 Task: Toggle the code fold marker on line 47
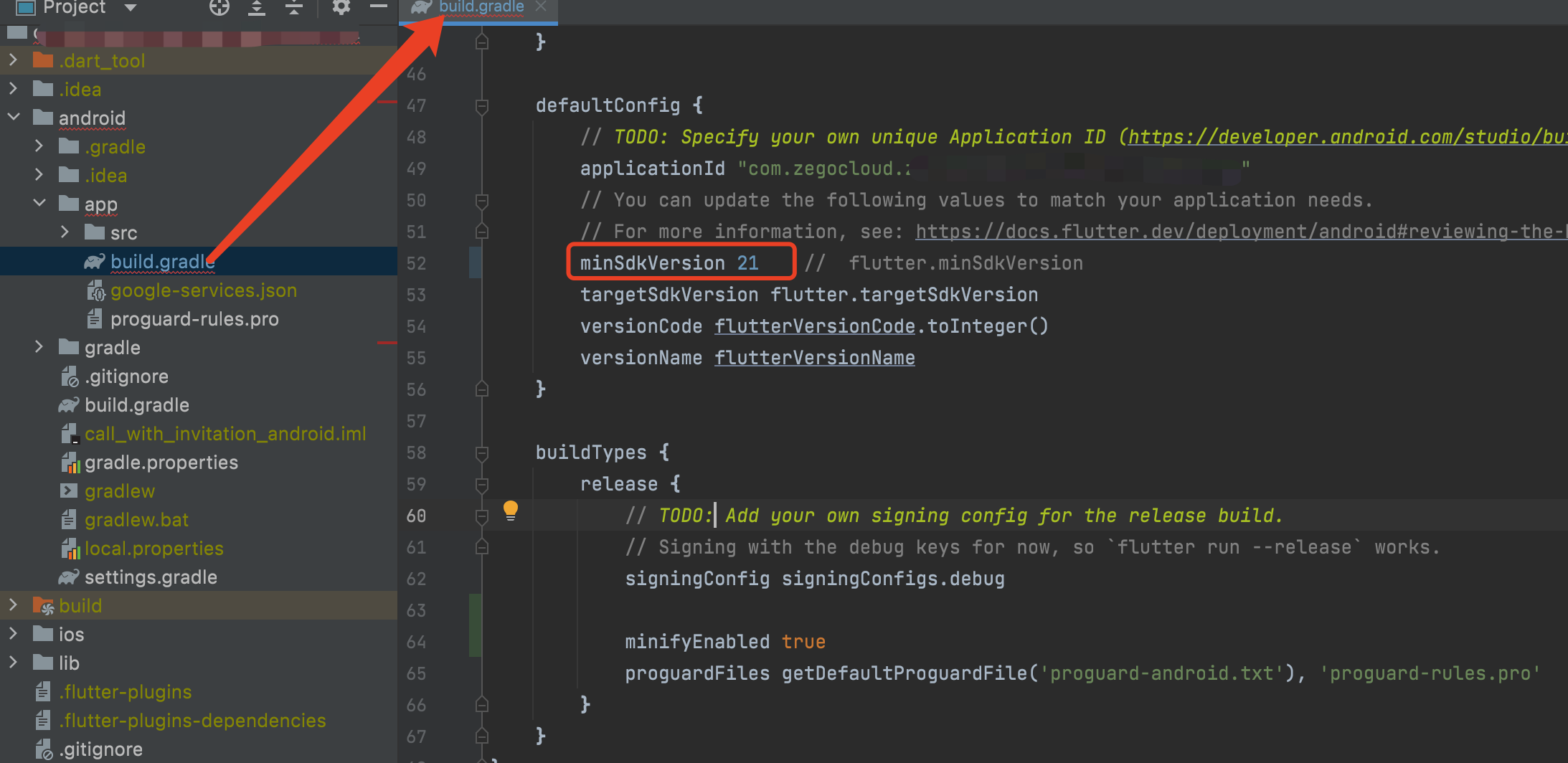481,105
